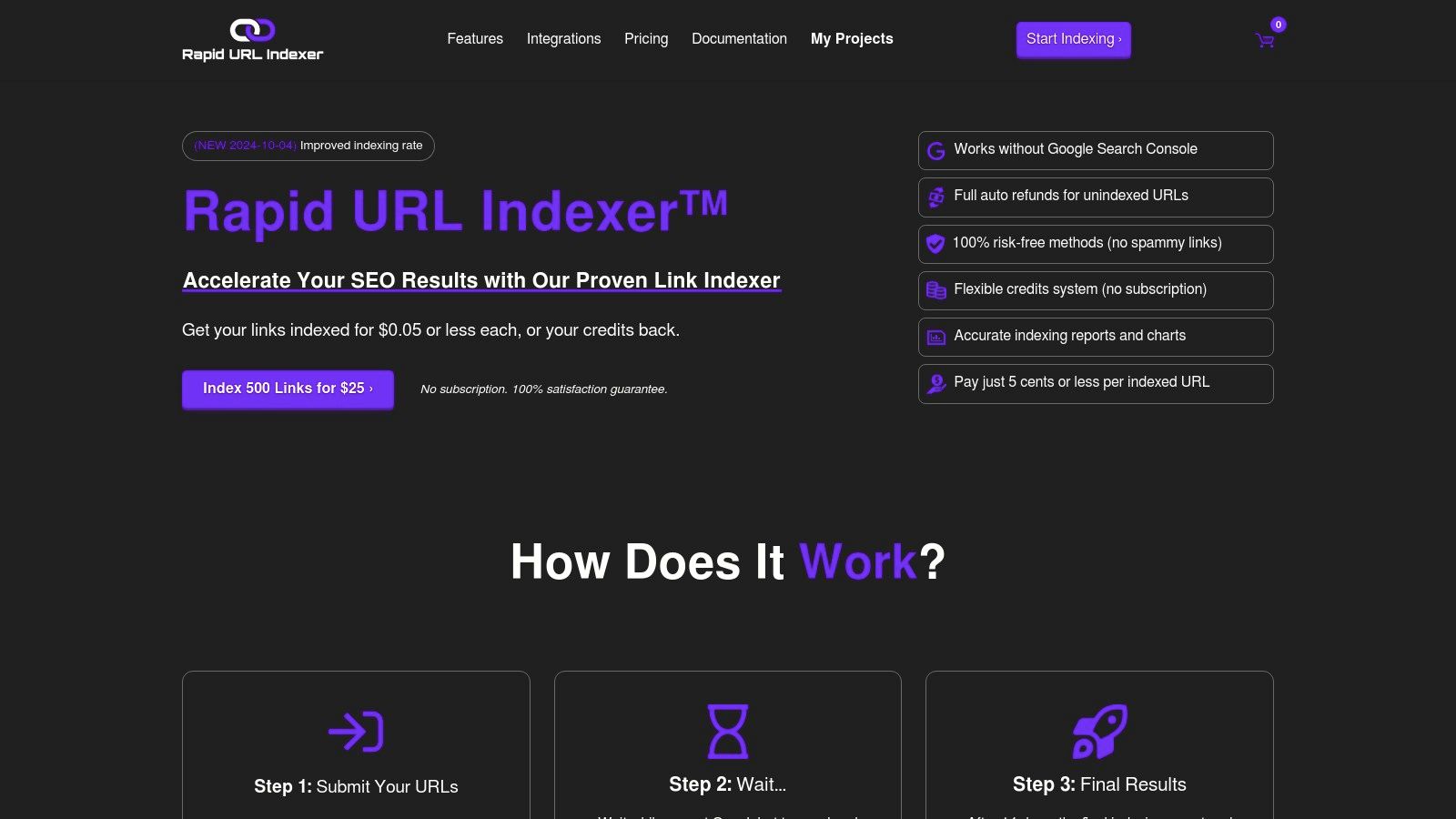The image size is (1456, 819).
Task: Click the Improved indexing rate announcement pill
Action: click(x=308, y=146)
